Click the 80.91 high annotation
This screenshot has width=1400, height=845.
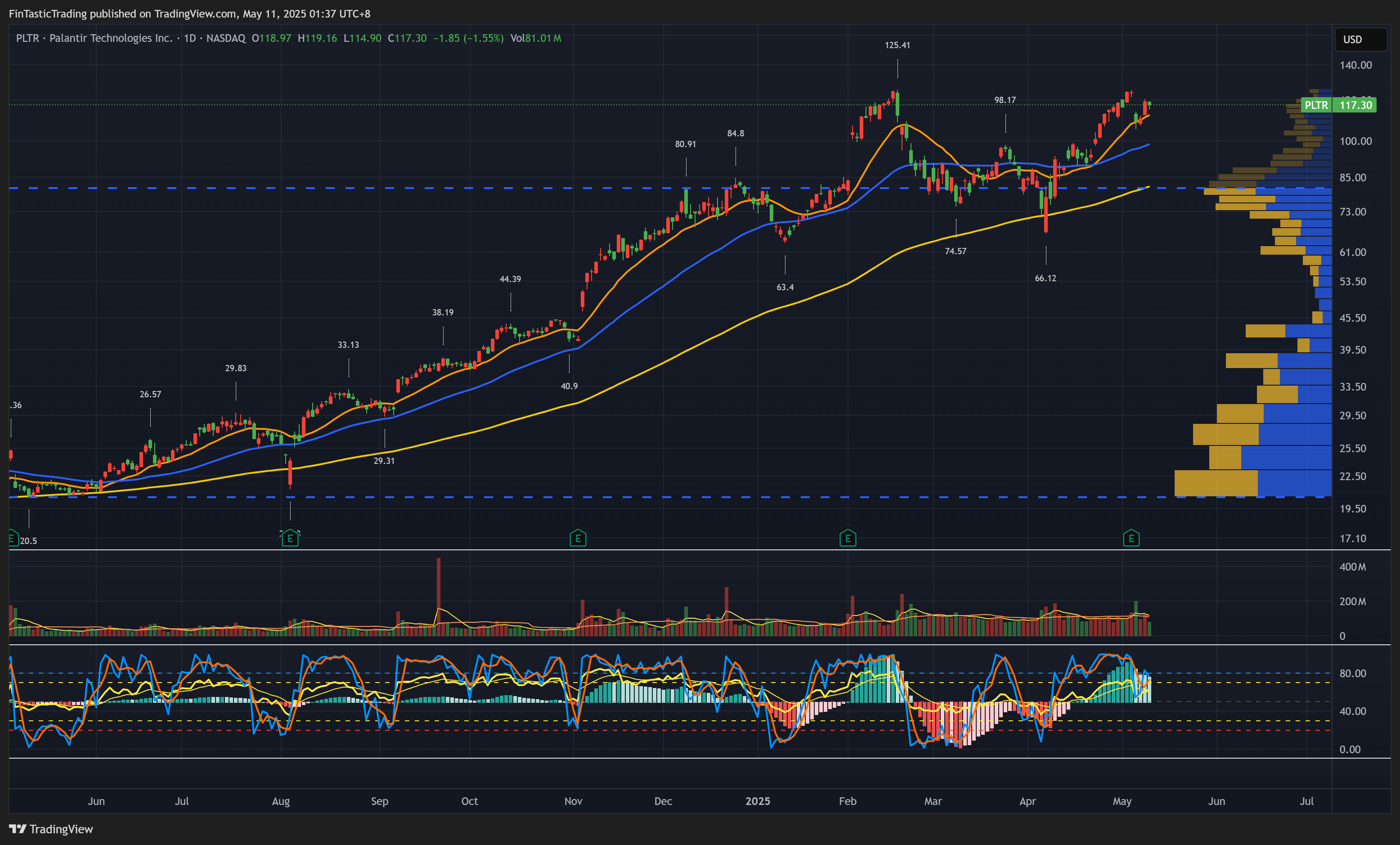[x=685, y=144]
